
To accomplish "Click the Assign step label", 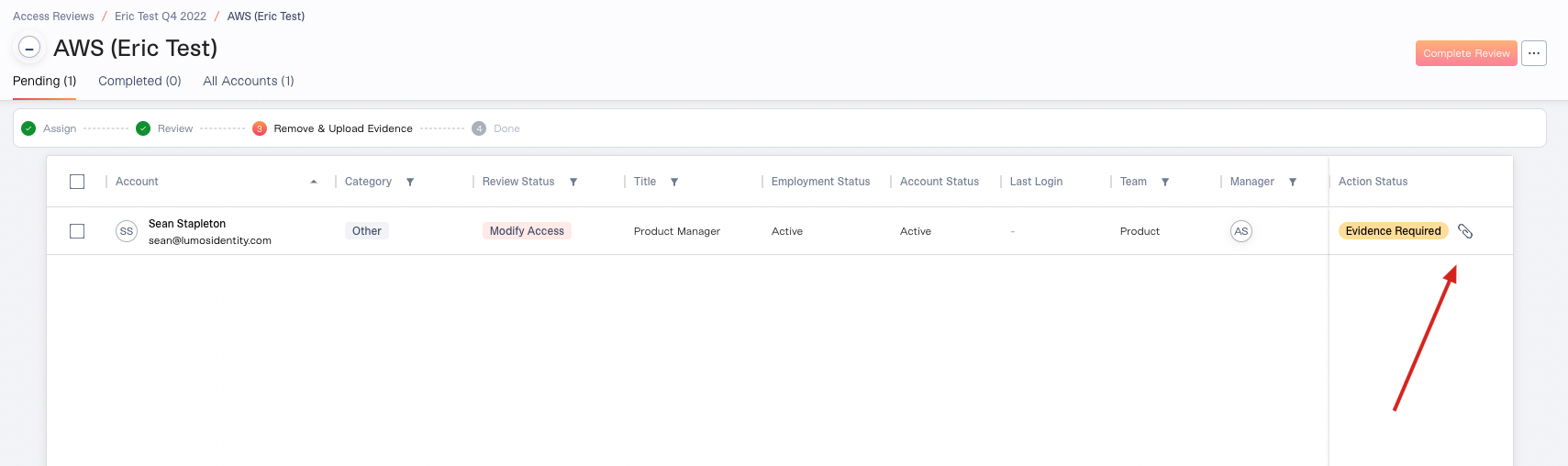I will [x=60, y=128].
